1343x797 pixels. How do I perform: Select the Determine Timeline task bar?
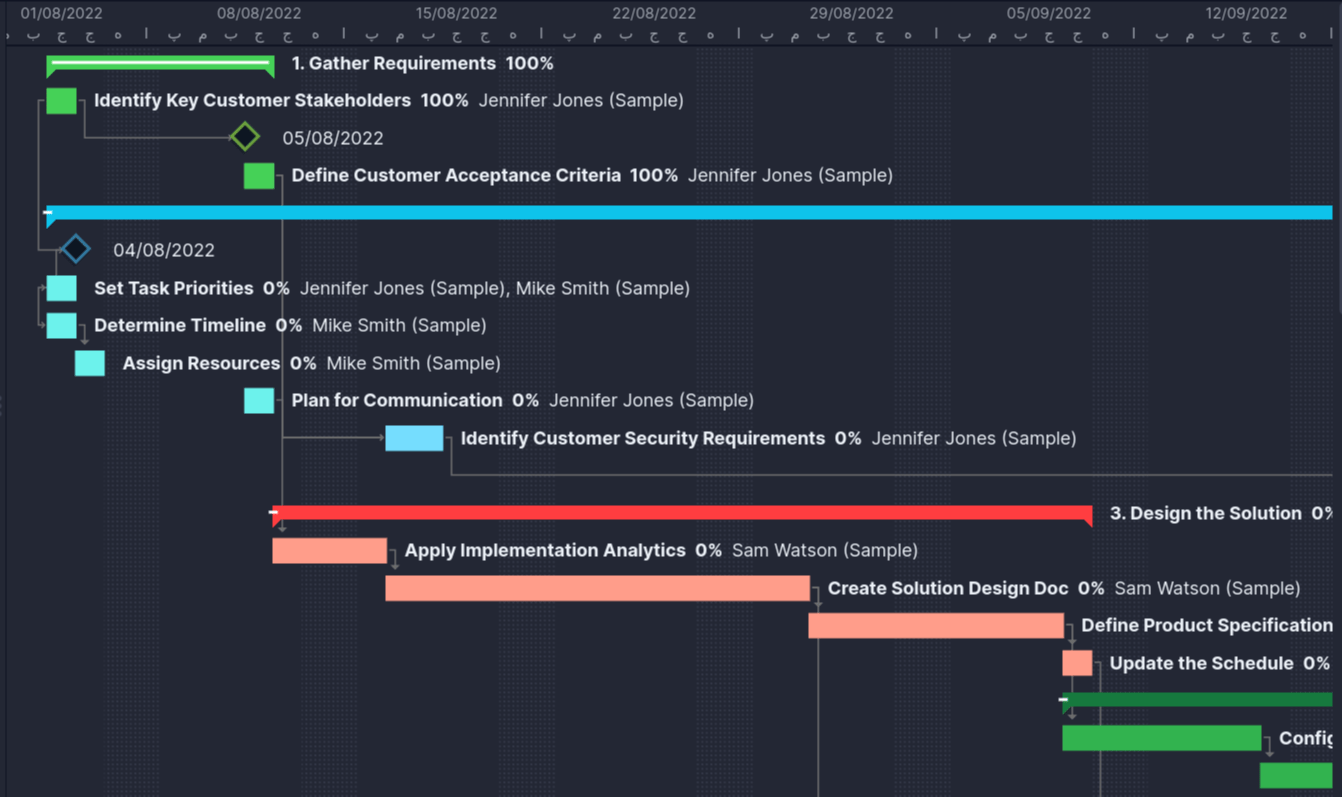(x=61, y=325)
